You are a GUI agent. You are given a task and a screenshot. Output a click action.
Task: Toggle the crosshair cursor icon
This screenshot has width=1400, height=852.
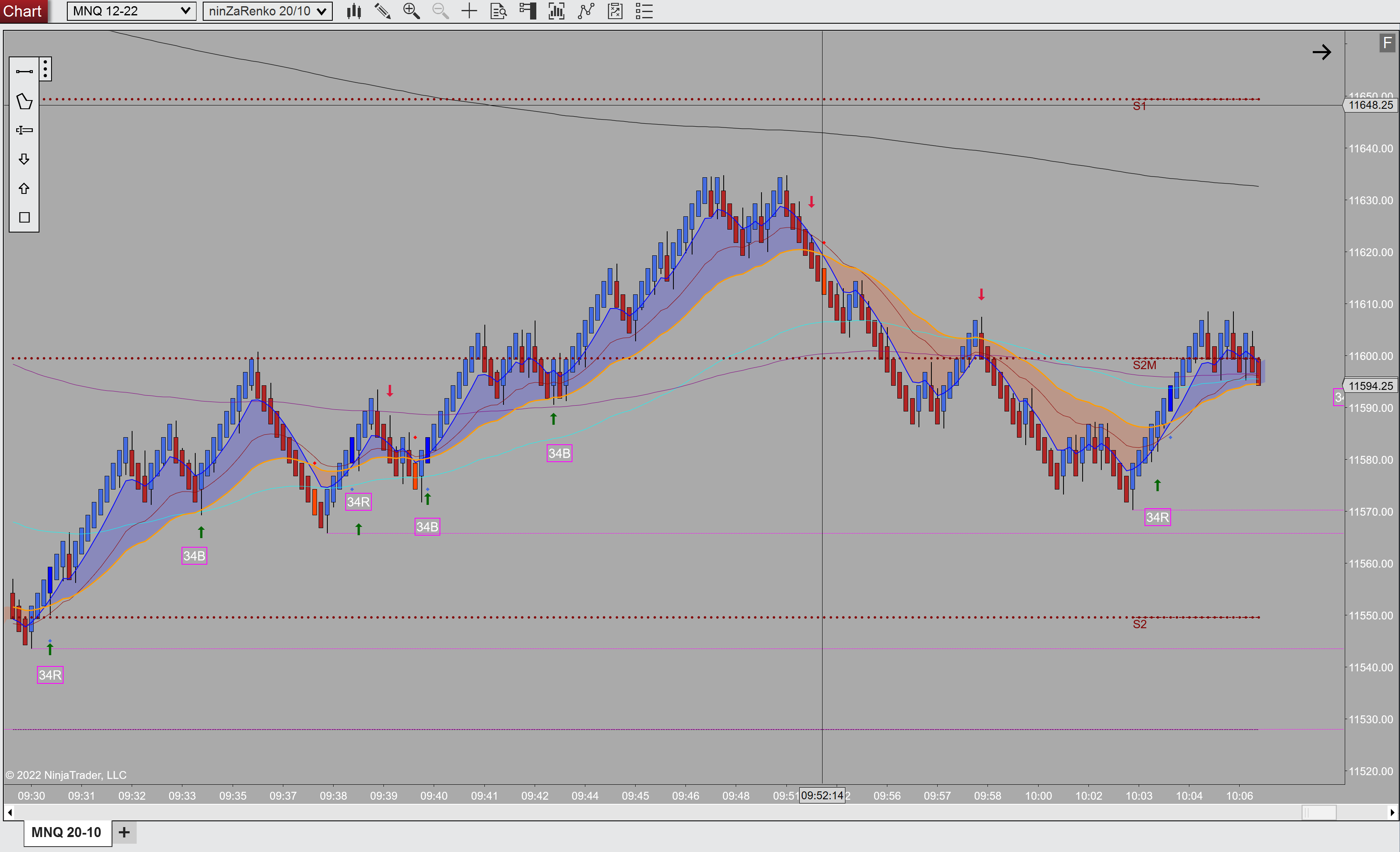tap(469, 11)
